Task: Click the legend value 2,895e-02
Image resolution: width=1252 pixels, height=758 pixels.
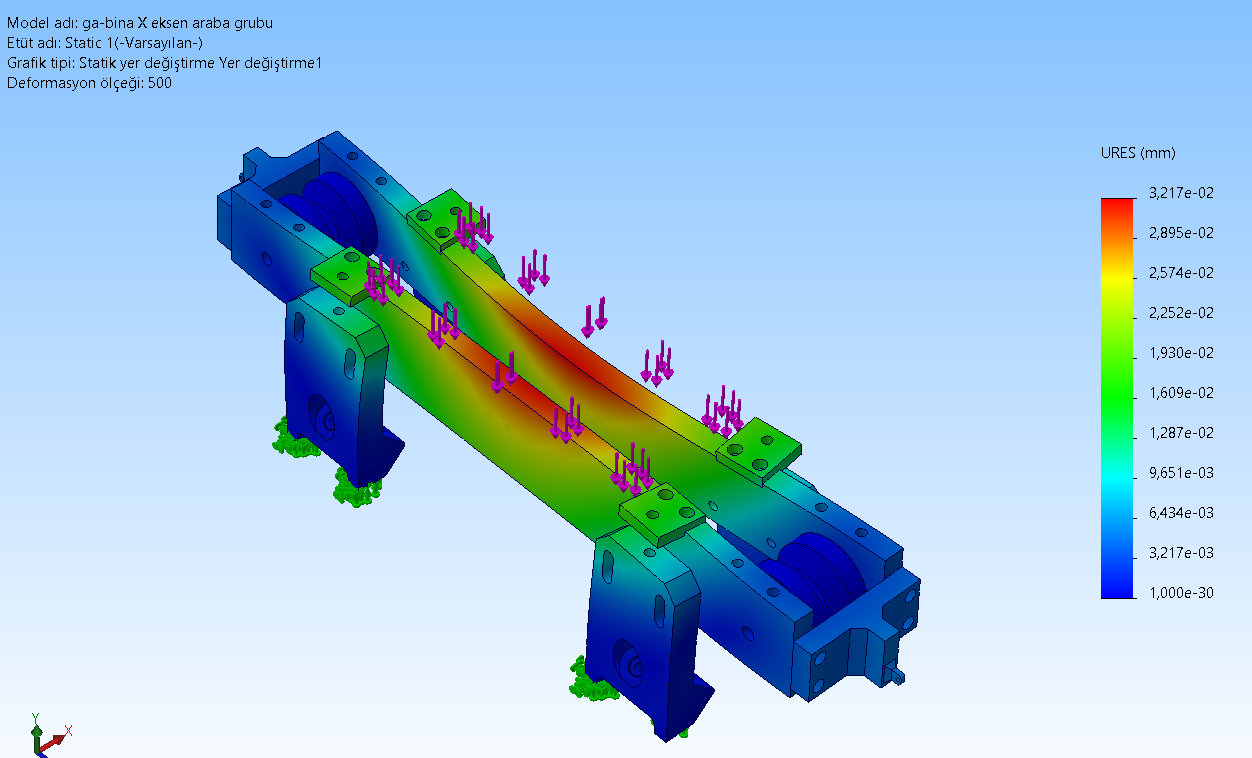Action: (1182, 233)
